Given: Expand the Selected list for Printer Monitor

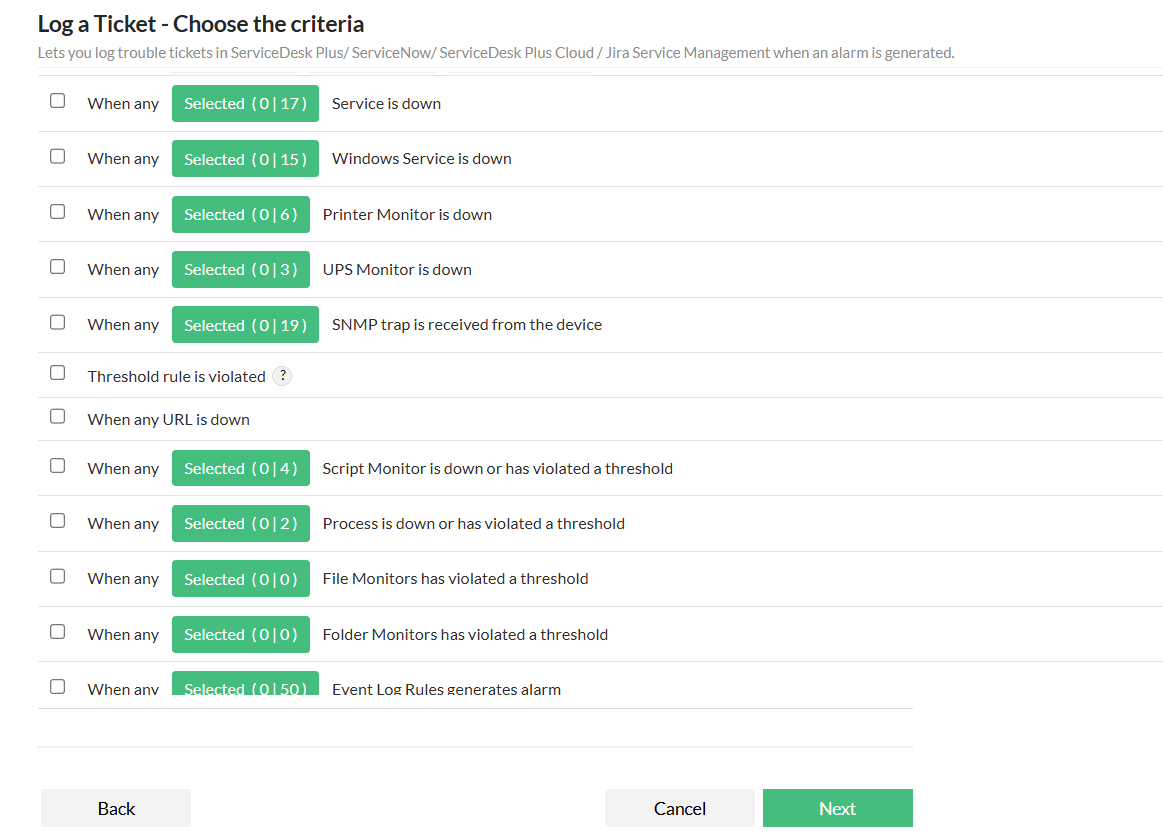Looking at the screenshot, I should pyautogui.click(x=240, y=214).
